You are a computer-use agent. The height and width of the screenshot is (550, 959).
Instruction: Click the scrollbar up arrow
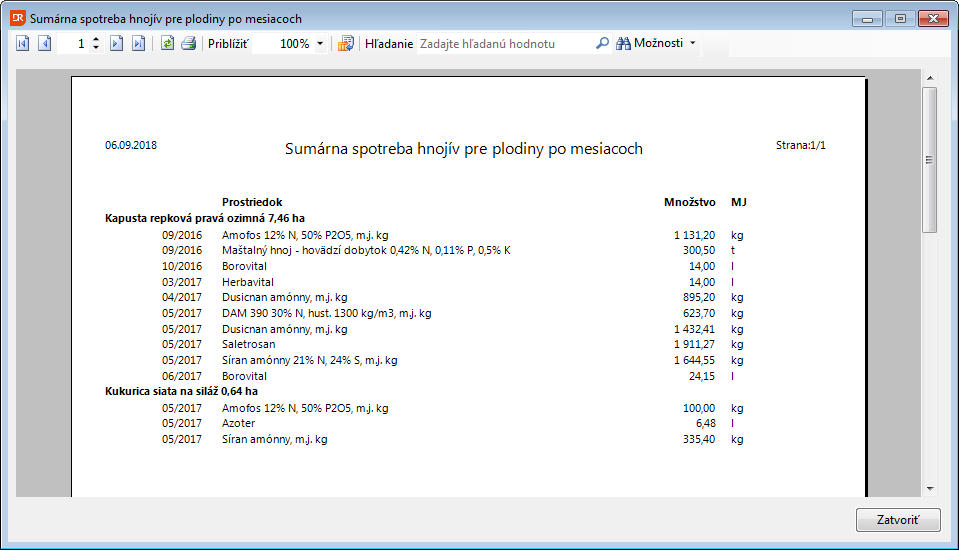coord(930,78)
